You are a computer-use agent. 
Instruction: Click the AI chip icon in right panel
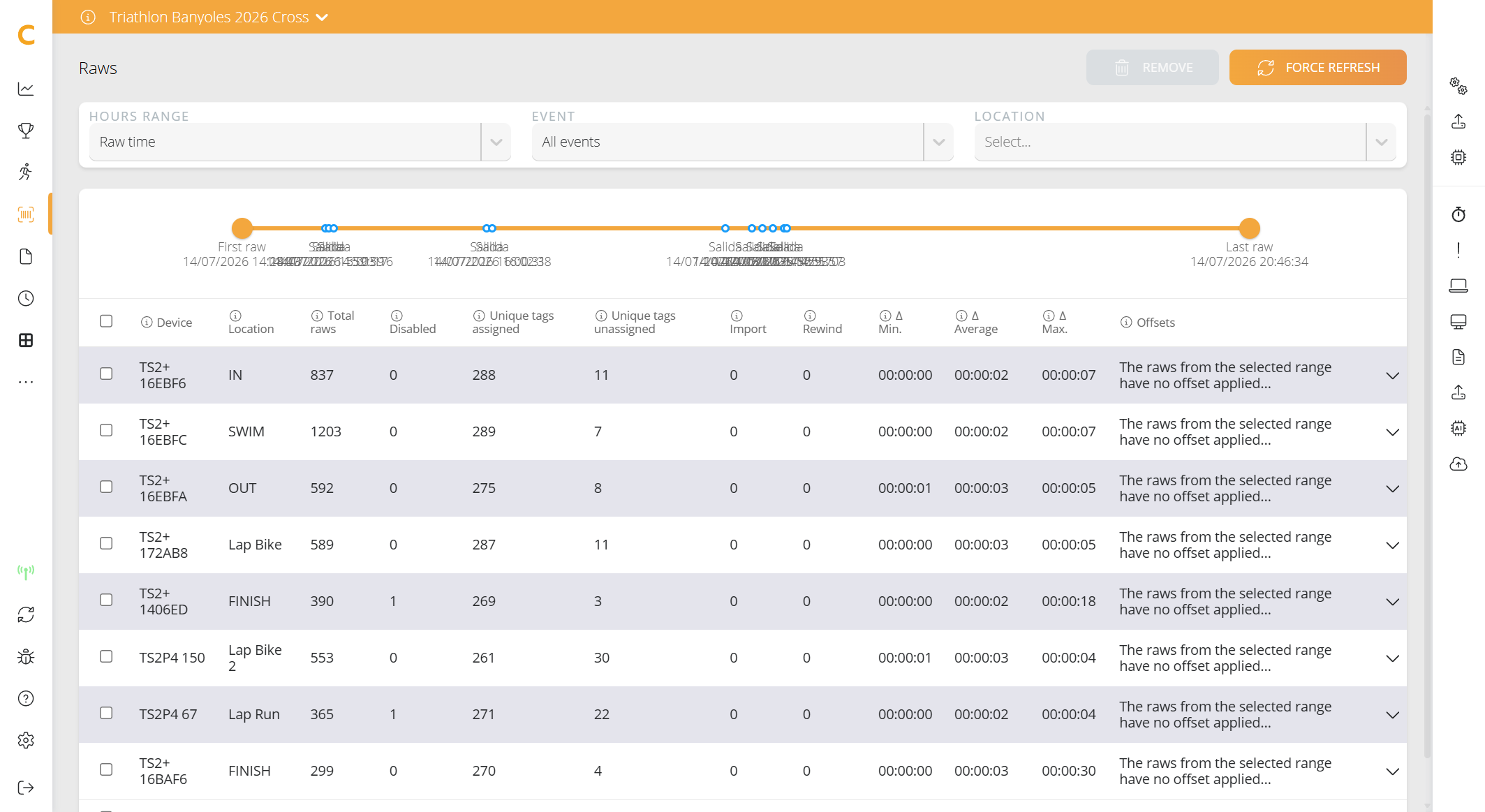pyautogui.click(x=1458, y=428)
